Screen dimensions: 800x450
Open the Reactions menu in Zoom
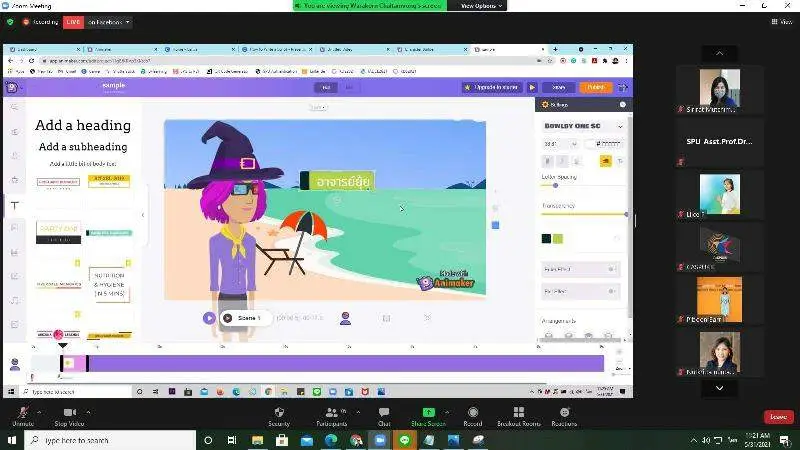pos(564,412)
